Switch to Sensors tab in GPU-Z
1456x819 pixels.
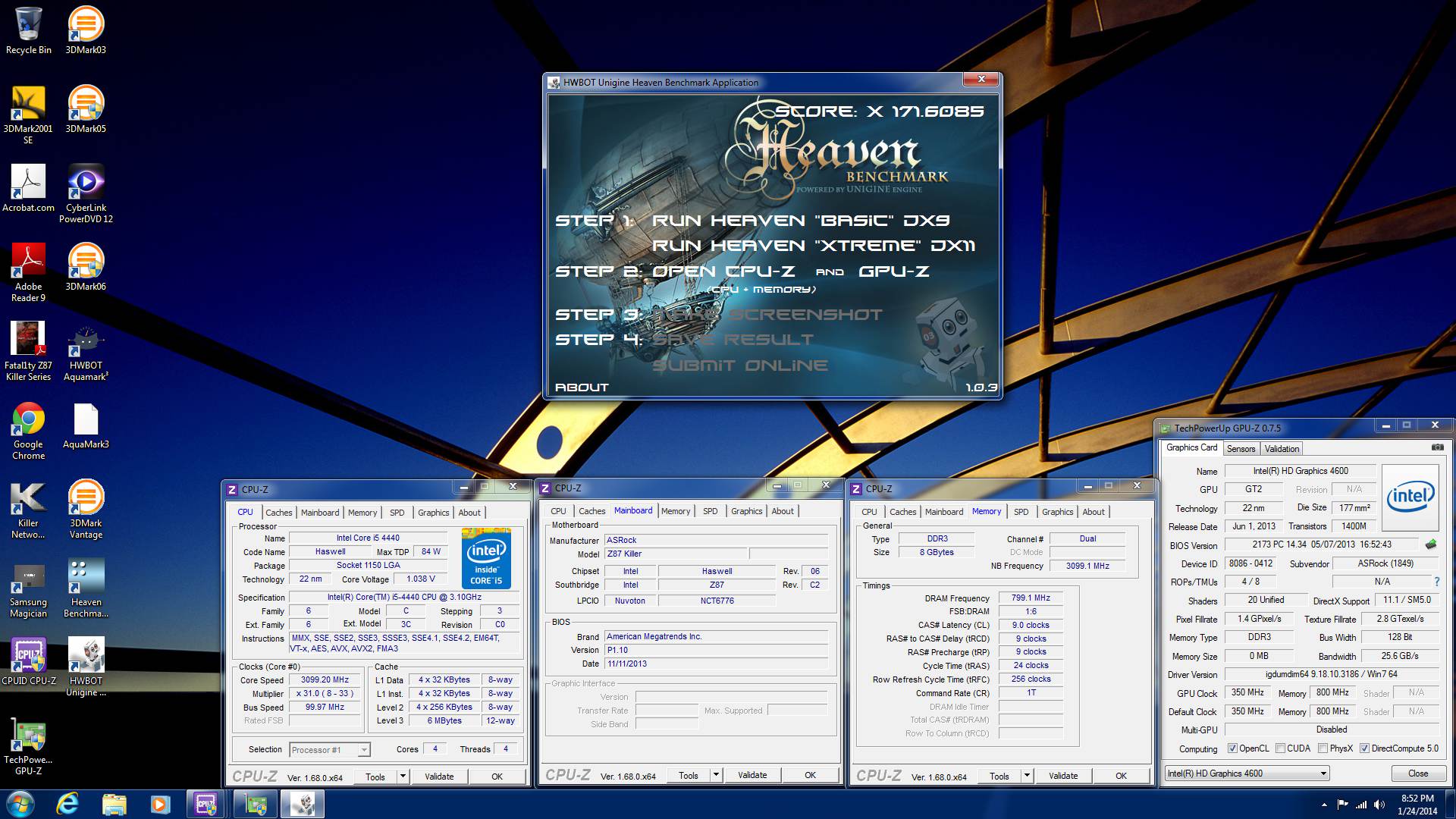click(x=1241, y=449)
